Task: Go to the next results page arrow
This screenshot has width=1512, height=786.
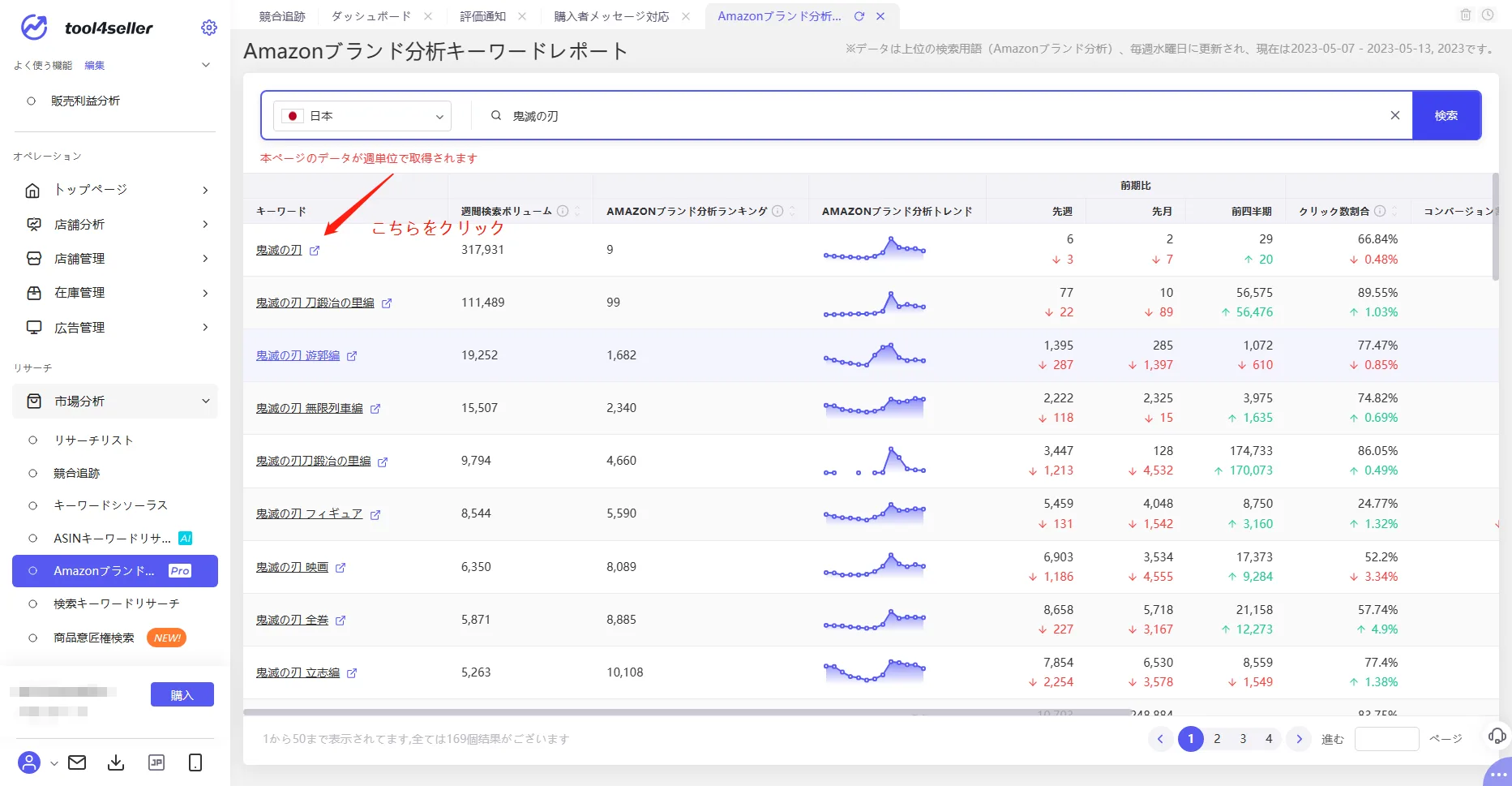Action: (x=1299, y=739)
